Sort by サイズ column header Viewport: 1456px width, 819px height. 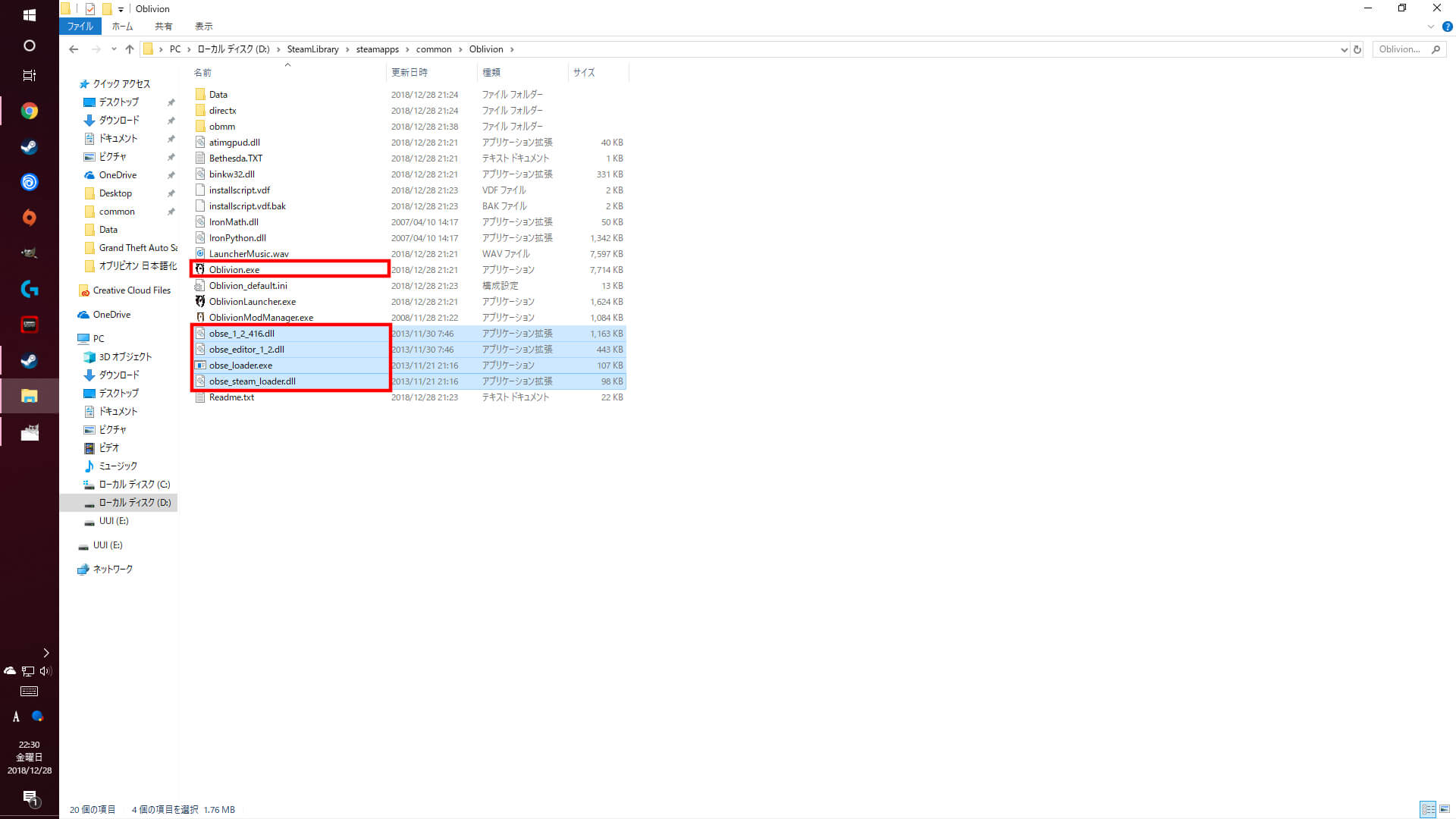tap(598, 72)
